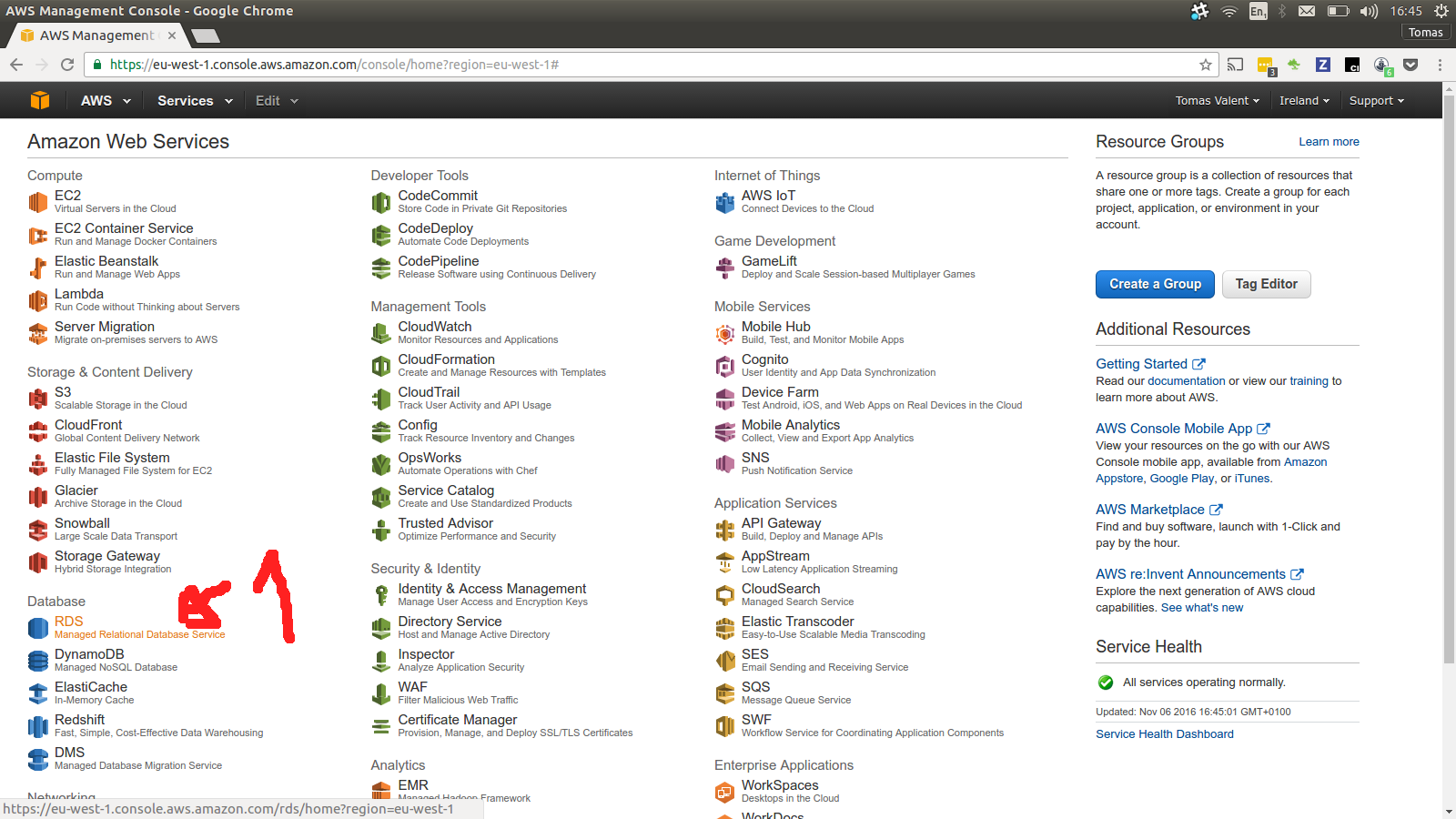1456x819 pixels.
Task: Open the Elastic Beanstalk service link
Action: tap(106, 261)
